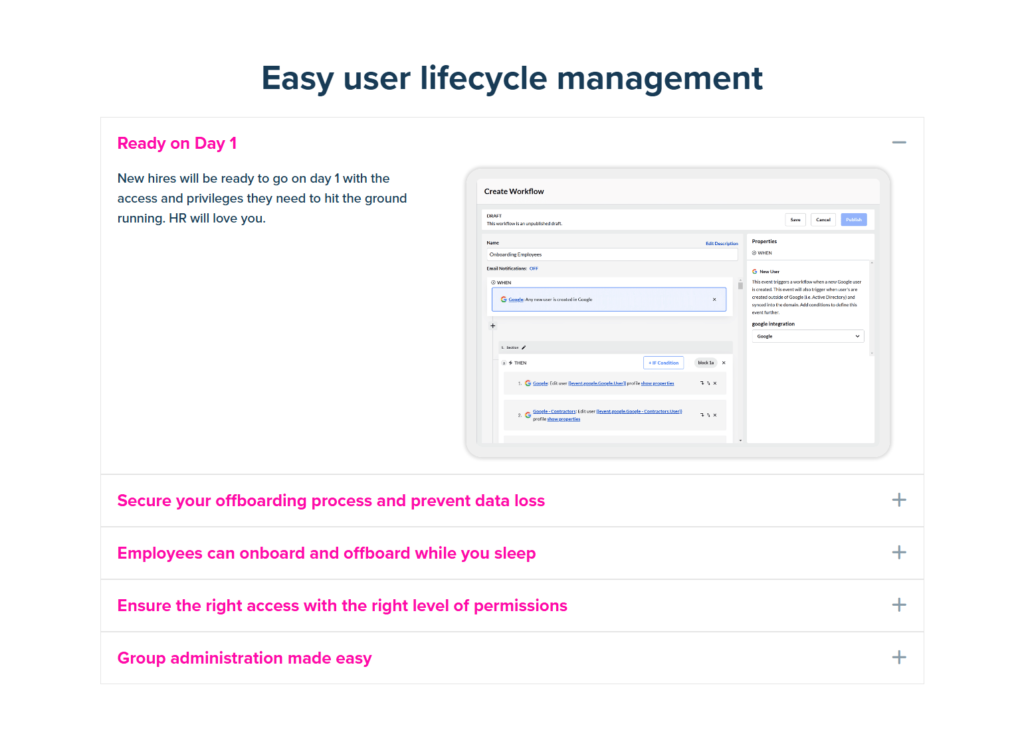Expand Group administration made easy section
This screenshot has width=1024, height=744.
tap(899, 657)
